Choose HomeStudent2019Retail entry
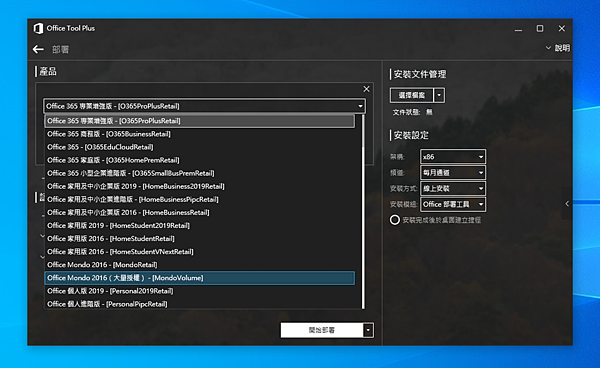The height and width of the screenshot is (368, 600). pyautogui.click(x=199, y=225)
